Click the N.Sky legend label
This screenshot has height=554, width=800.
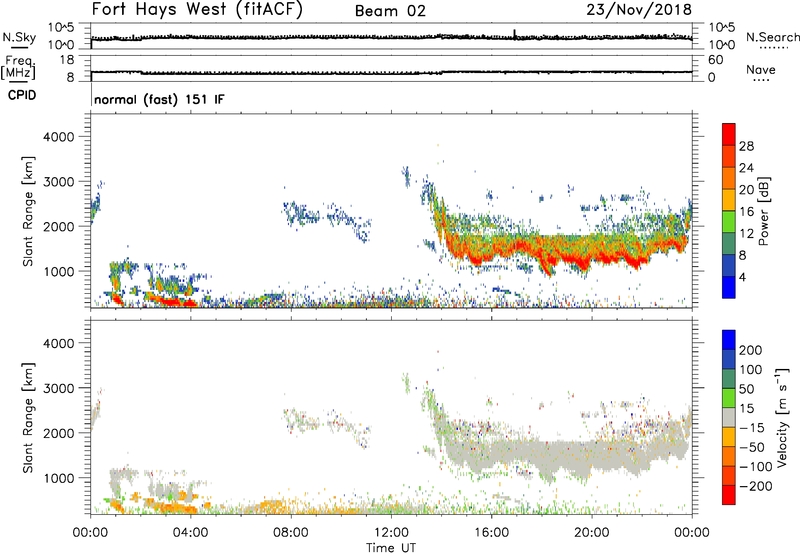[19, 37]
